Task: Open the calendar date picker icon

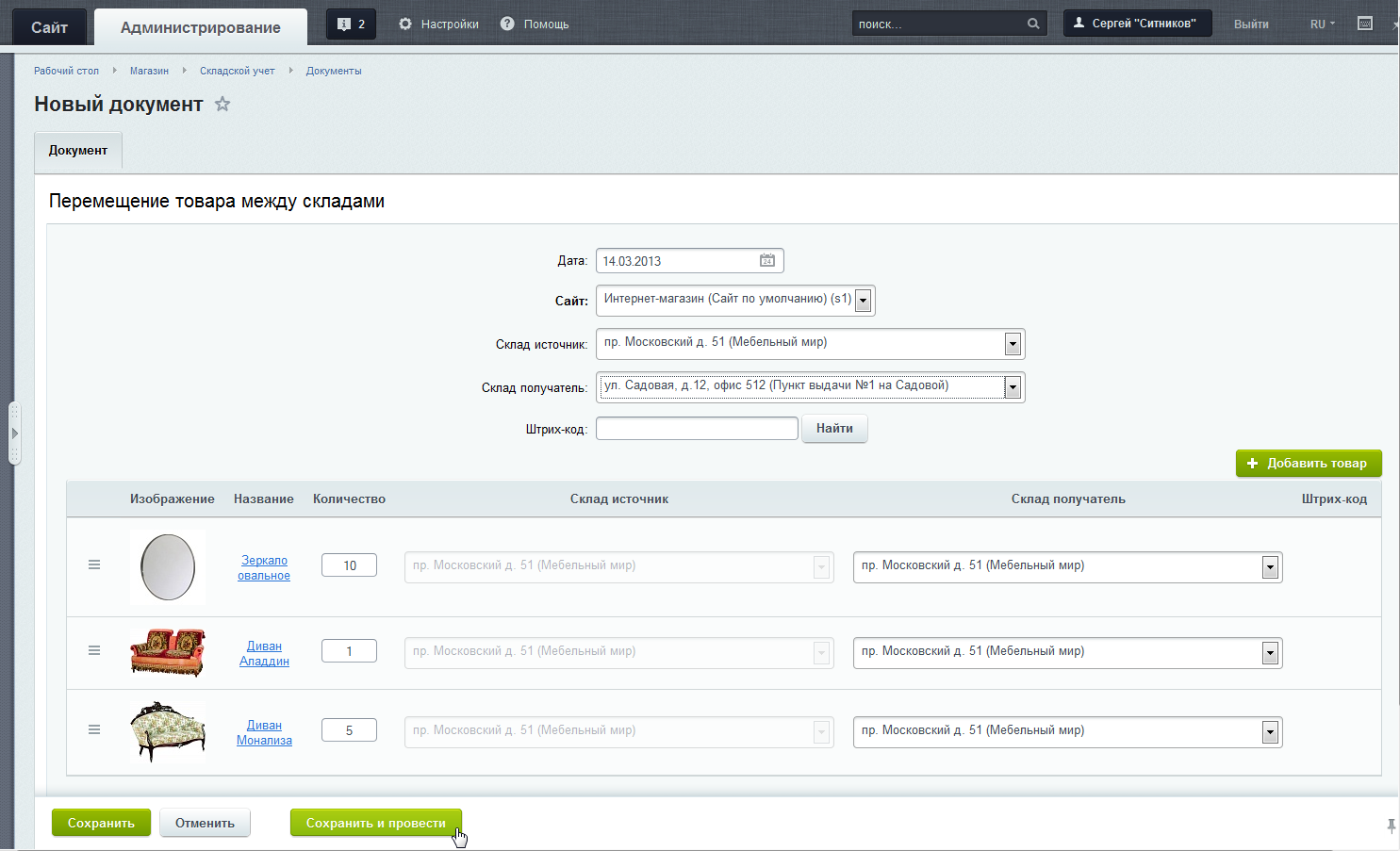Action: click(x=767, y=261)
